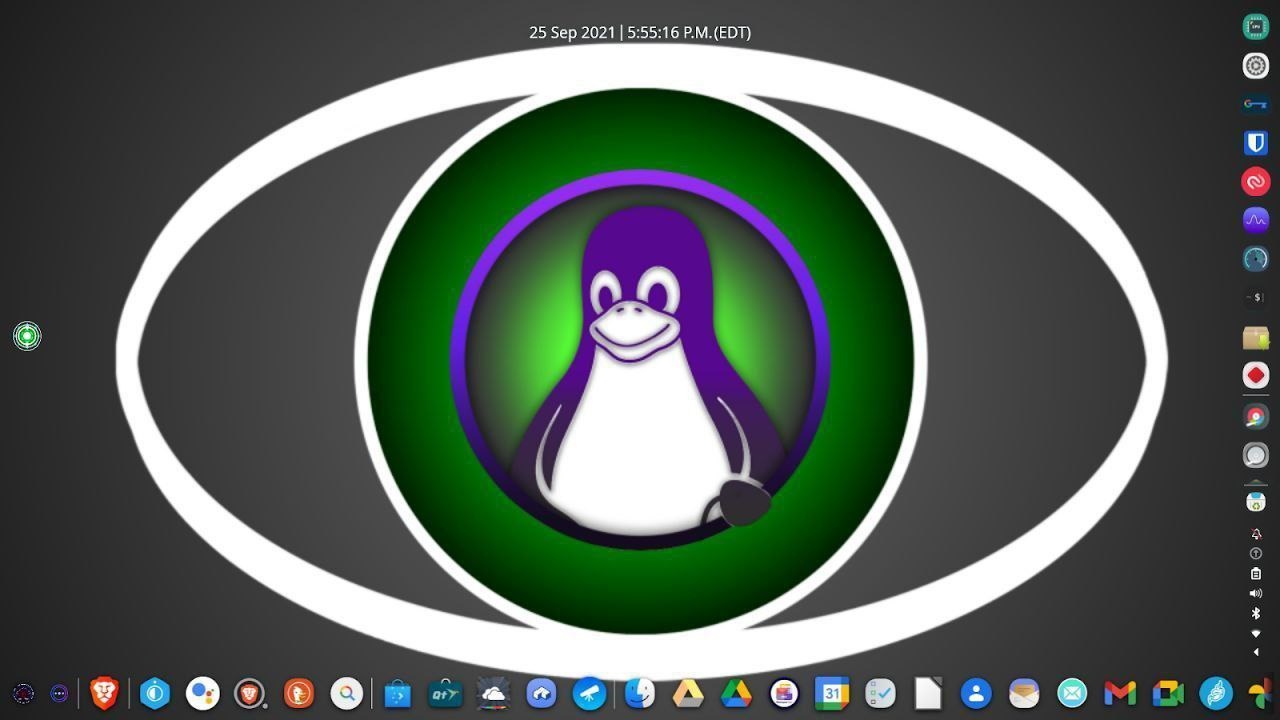Open the key password app in the side panel
Viewport: 1280px width, 720px height.
pos(1256,104)
